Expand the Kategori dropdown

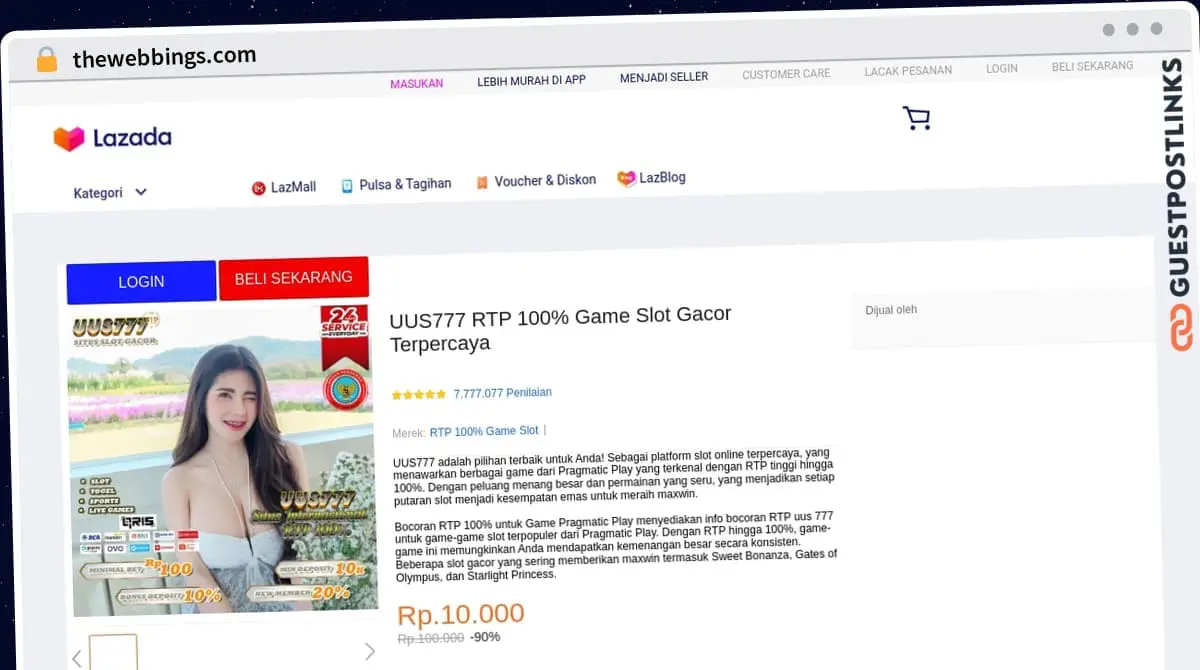point(110,193)
